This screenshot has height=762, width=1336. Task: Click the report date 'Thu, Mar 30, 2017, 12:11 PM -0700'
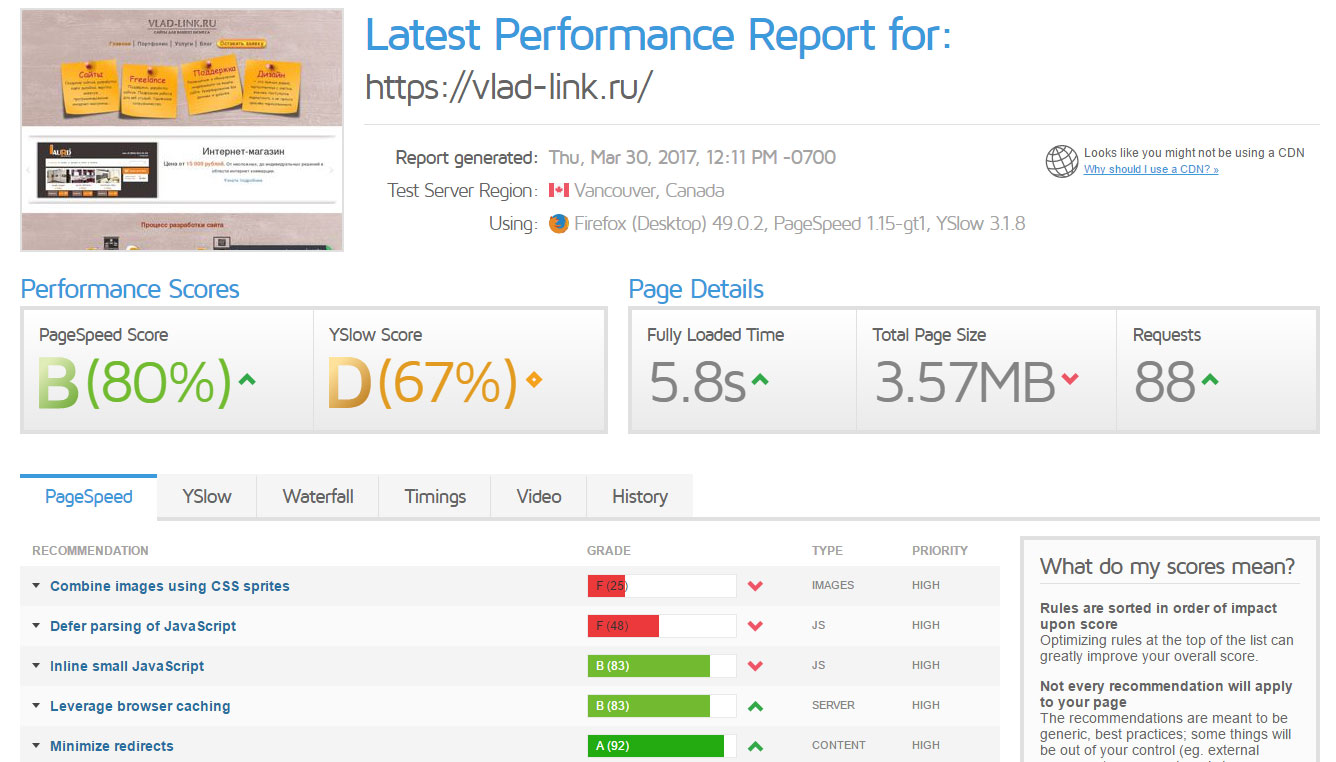692,157
